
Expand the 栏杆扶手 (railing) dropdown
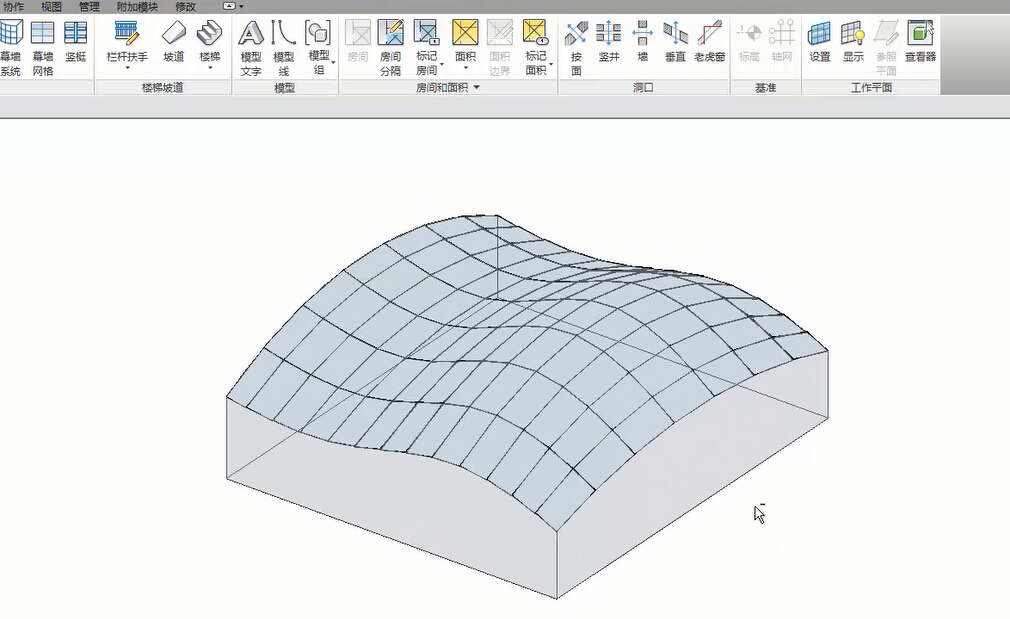coord(127,67)
